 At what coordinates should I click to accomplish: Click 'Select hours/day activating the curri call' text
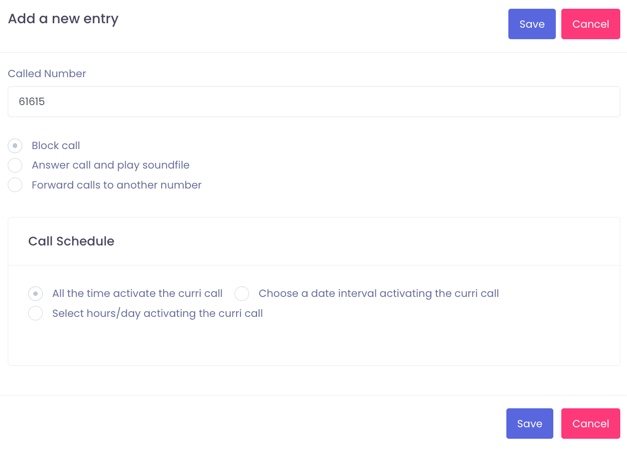click(157, 313)
